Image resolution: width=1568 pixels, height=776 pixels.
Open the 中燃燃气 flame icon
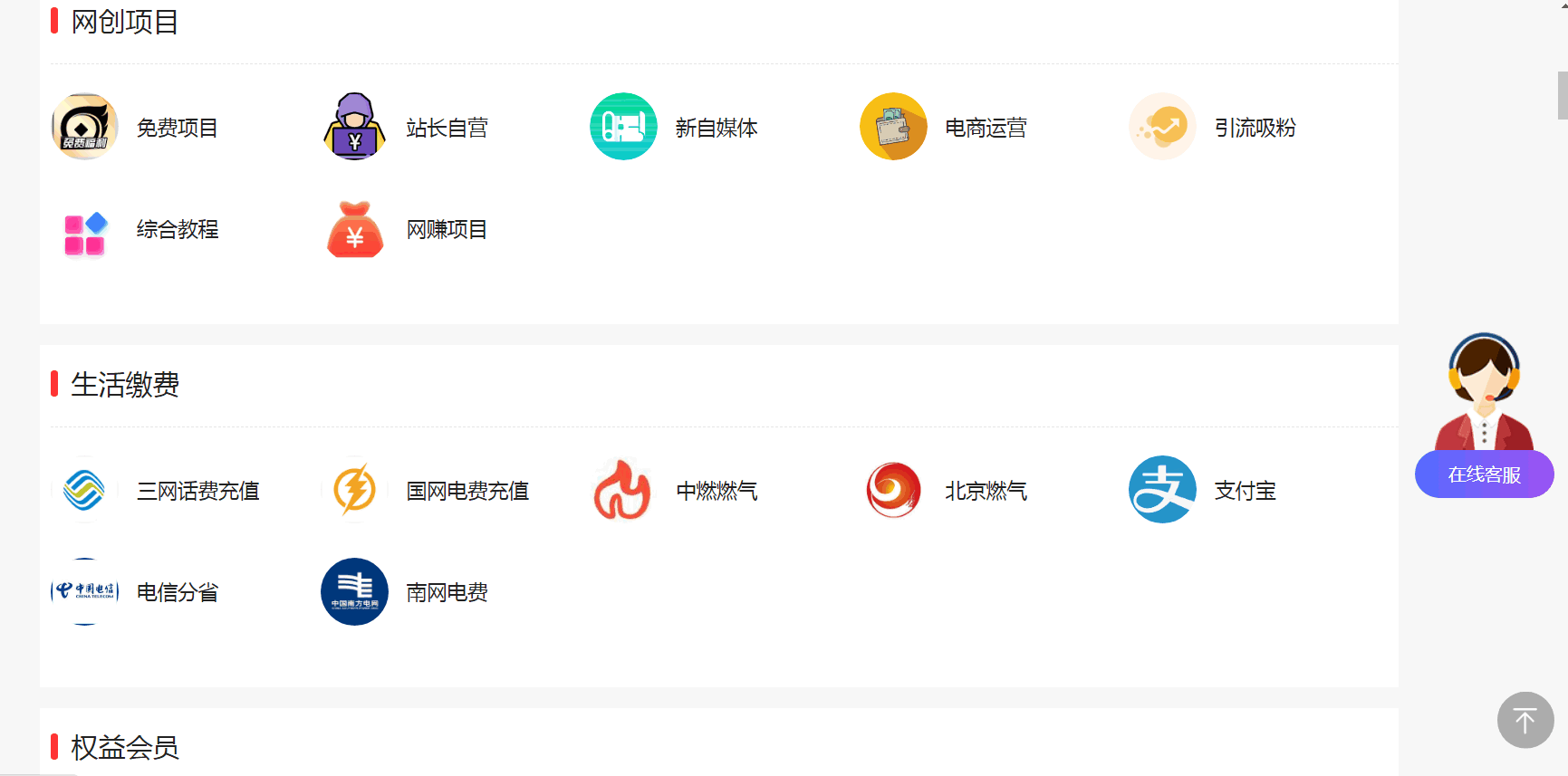click(623, 490)
